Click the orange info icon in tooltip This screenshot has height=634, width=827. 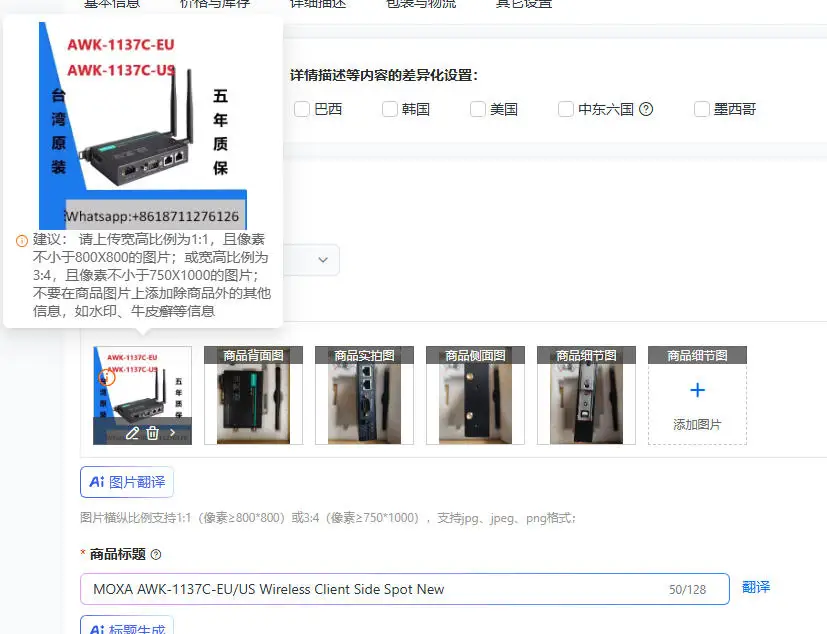pyautogui.click(x=22, y=241)
